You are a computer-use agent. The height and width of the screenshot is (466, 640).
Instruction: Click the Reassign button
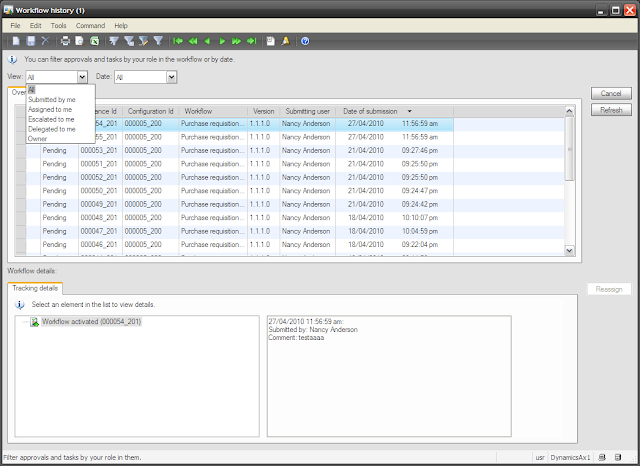pos(609,289)
